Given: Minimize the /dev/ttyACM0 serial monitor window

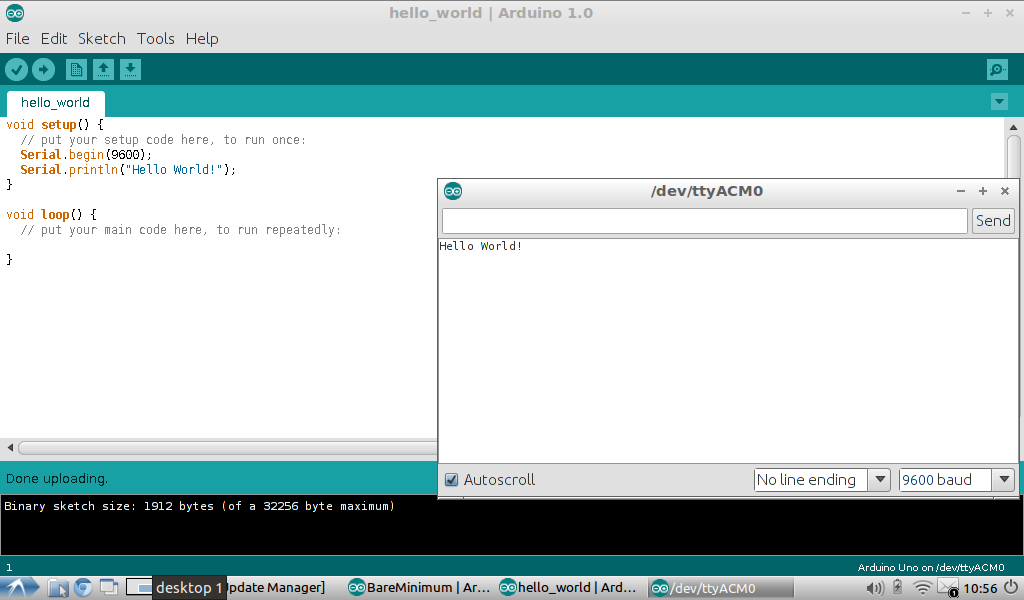Looking at the screenshot, I should 961,191.
